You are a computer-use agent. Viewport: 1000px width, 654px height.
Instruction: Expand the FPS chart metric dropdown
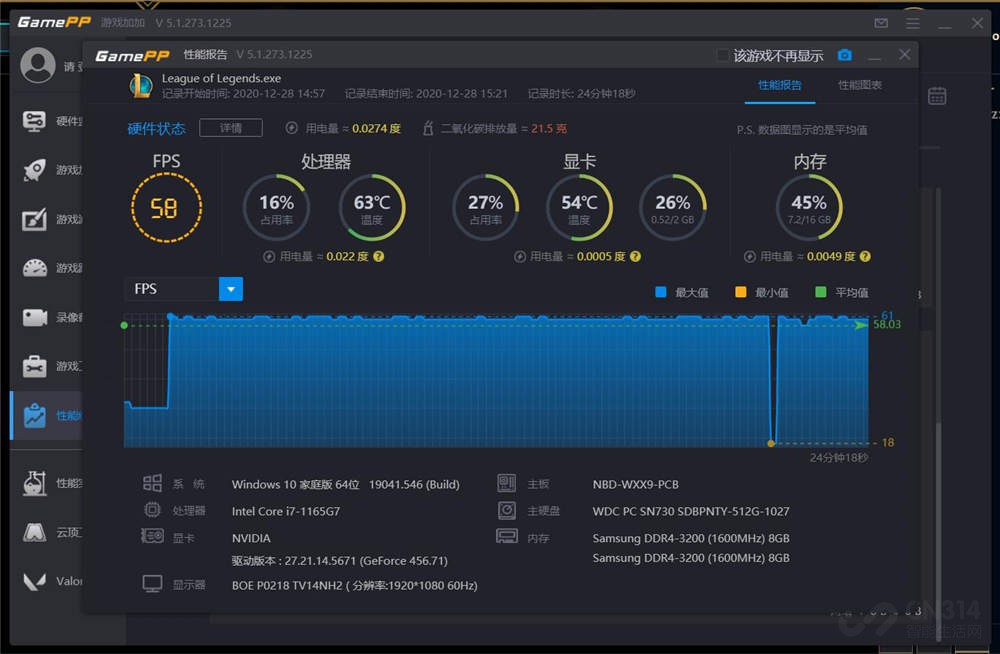[x=230, y=289]
